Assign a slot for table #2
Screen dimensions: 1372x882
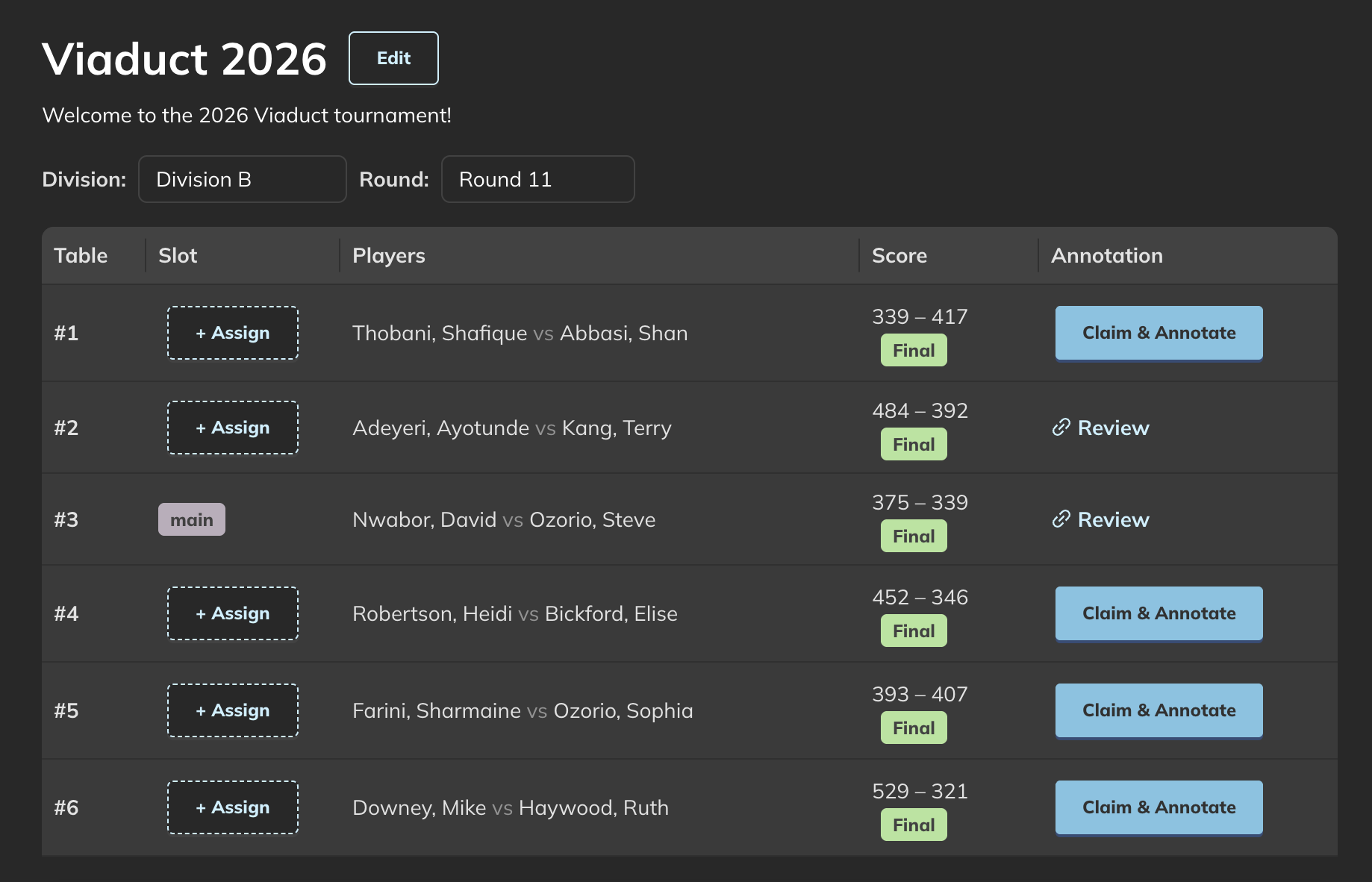coord(232,428)
